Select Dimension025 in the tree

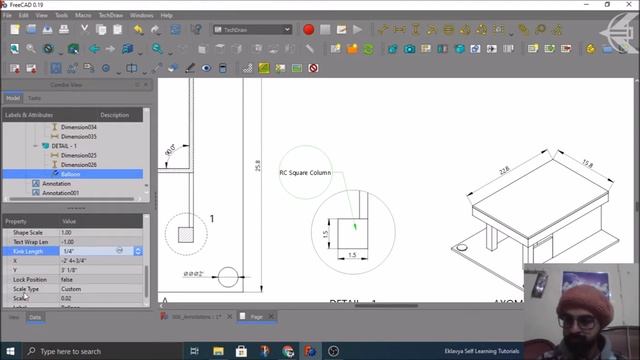(x=78, y=155)
